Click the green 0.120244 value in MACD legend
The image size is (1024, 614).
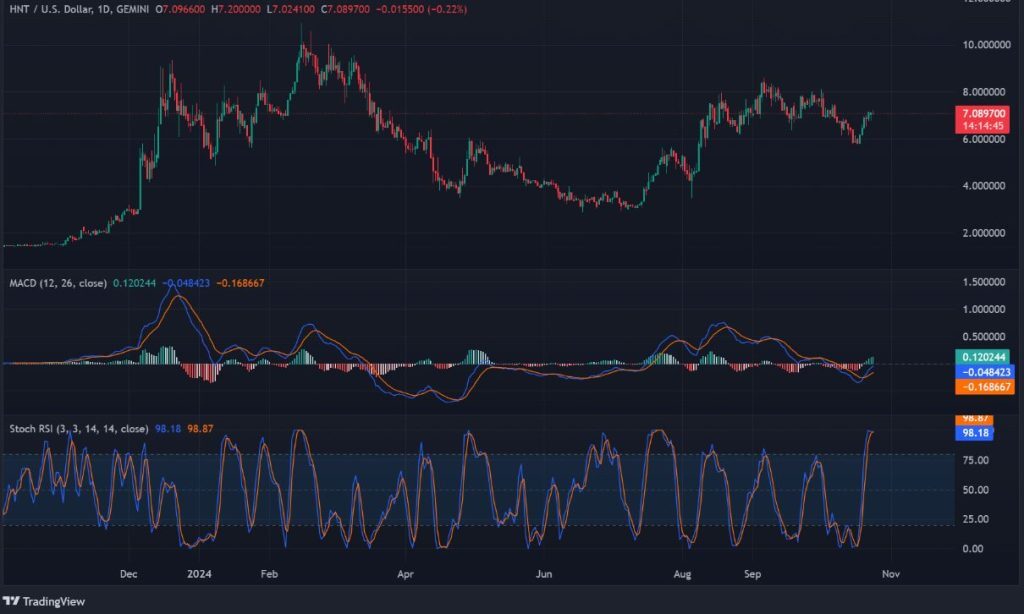[135, 283]
